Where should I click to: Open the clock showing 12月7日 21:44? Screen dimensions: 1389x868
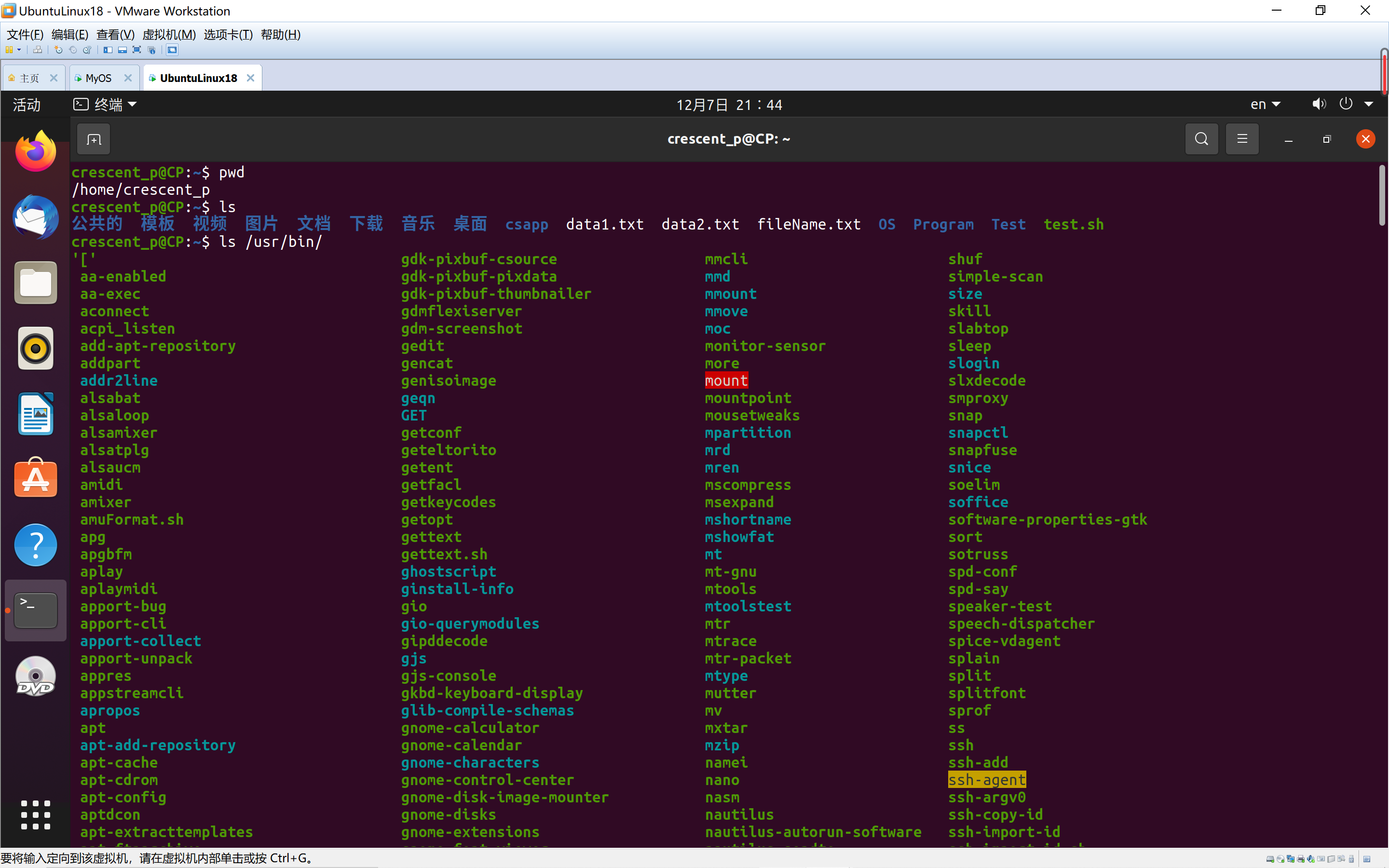729,105
